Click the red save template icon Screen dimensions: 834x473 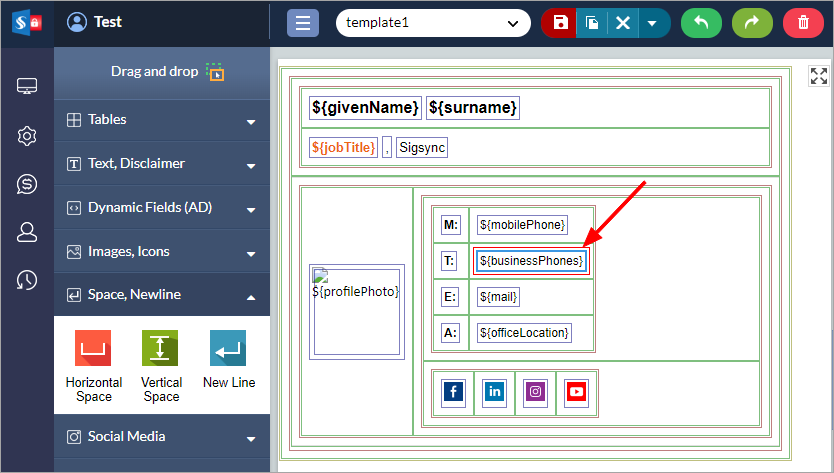pyautogui.click(x=559, y=23)
